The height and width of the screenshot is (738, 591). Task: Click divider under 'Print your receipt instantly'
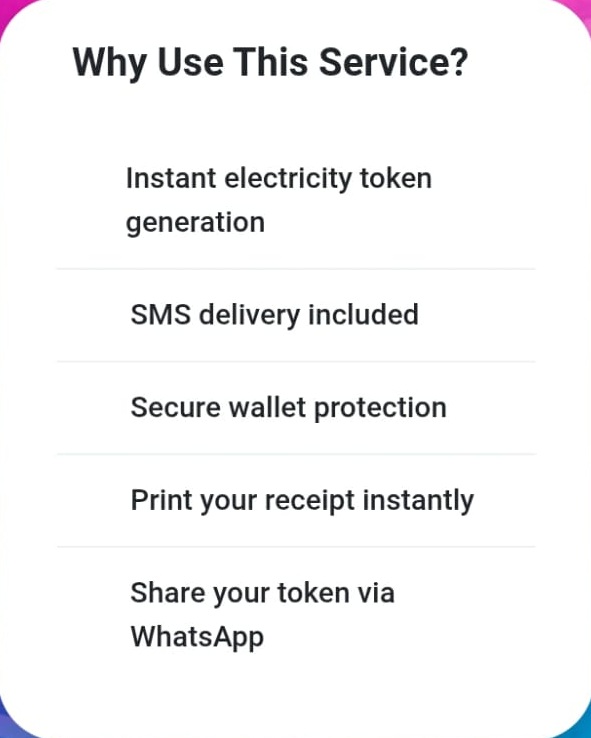point(296,547)
